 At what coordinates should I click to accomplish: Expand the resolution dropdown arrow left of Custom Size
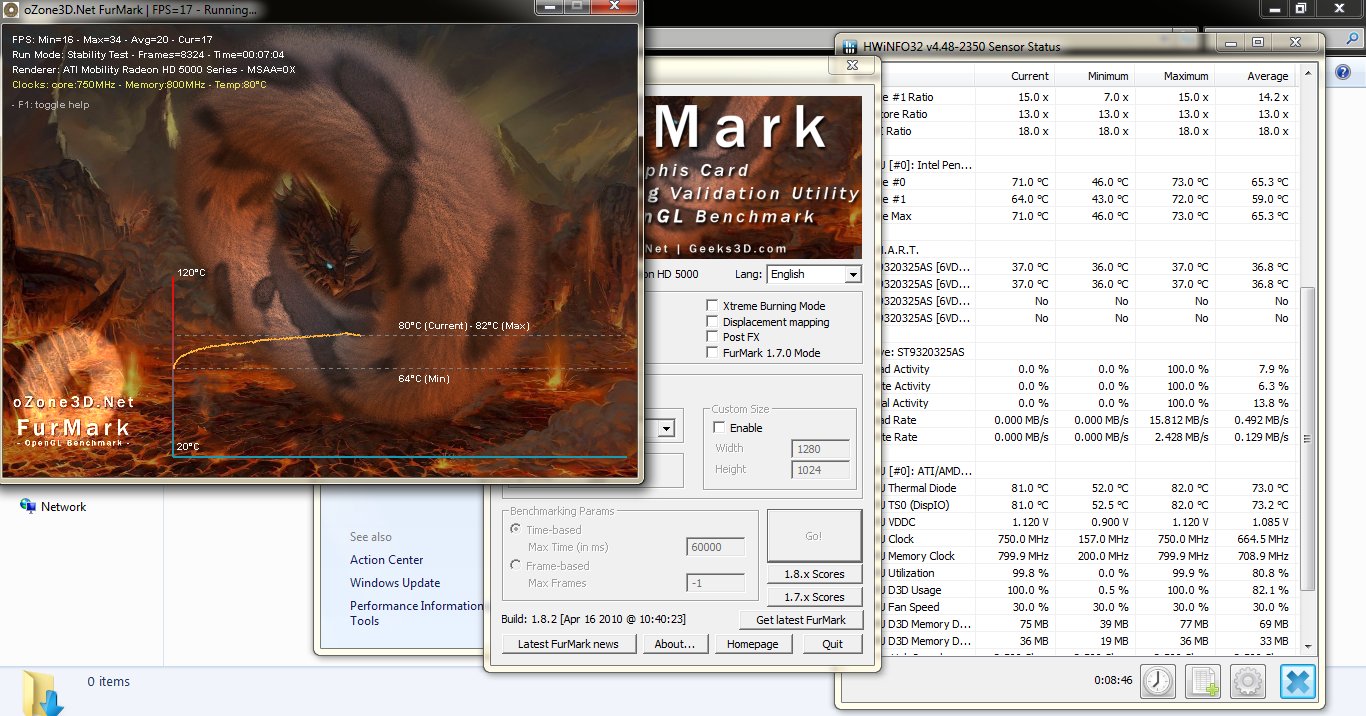665,429
